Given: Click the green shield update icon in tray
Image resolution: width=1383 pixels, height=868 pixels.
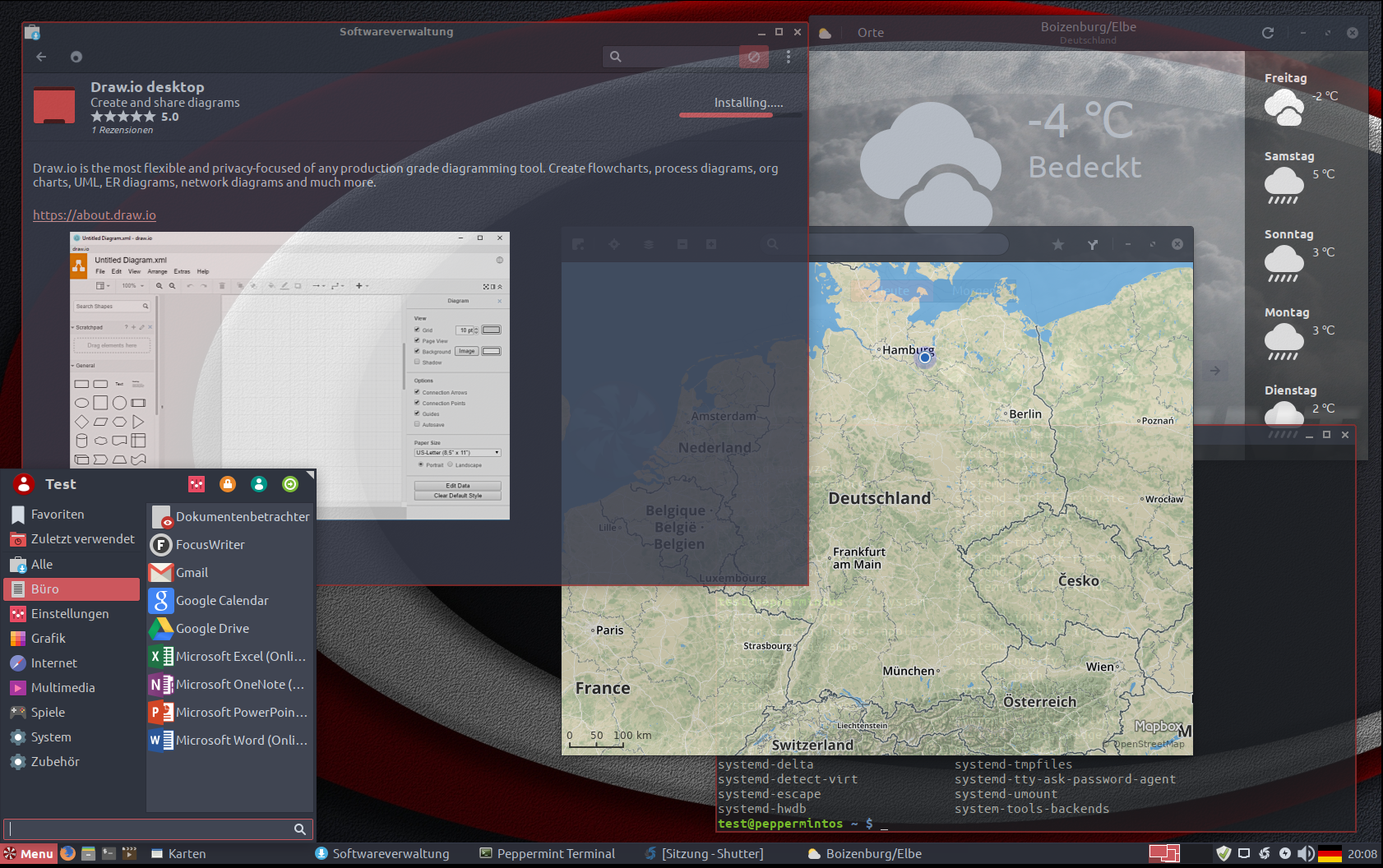Looking at the screenshot, I should pos(1223,854).
